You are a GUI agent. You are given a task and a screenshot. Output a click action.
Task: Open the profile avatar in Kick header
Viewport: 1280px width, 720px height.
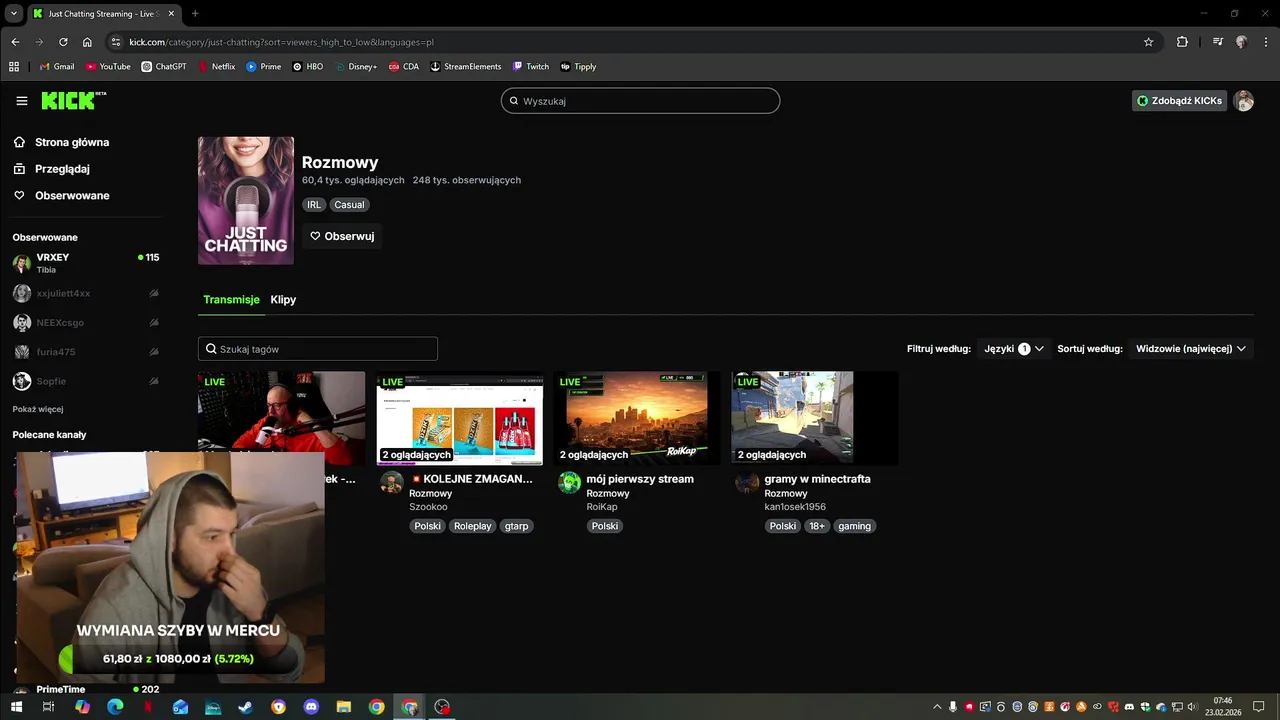1243,101
